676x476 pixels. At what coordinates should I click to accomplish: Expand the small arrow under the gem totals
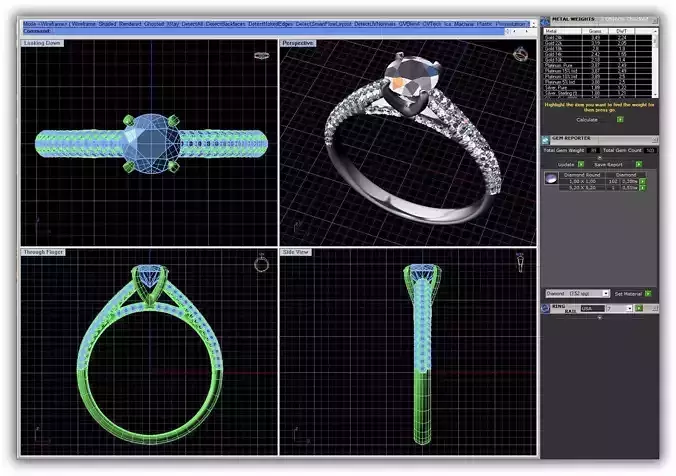[x=599, y=158]
